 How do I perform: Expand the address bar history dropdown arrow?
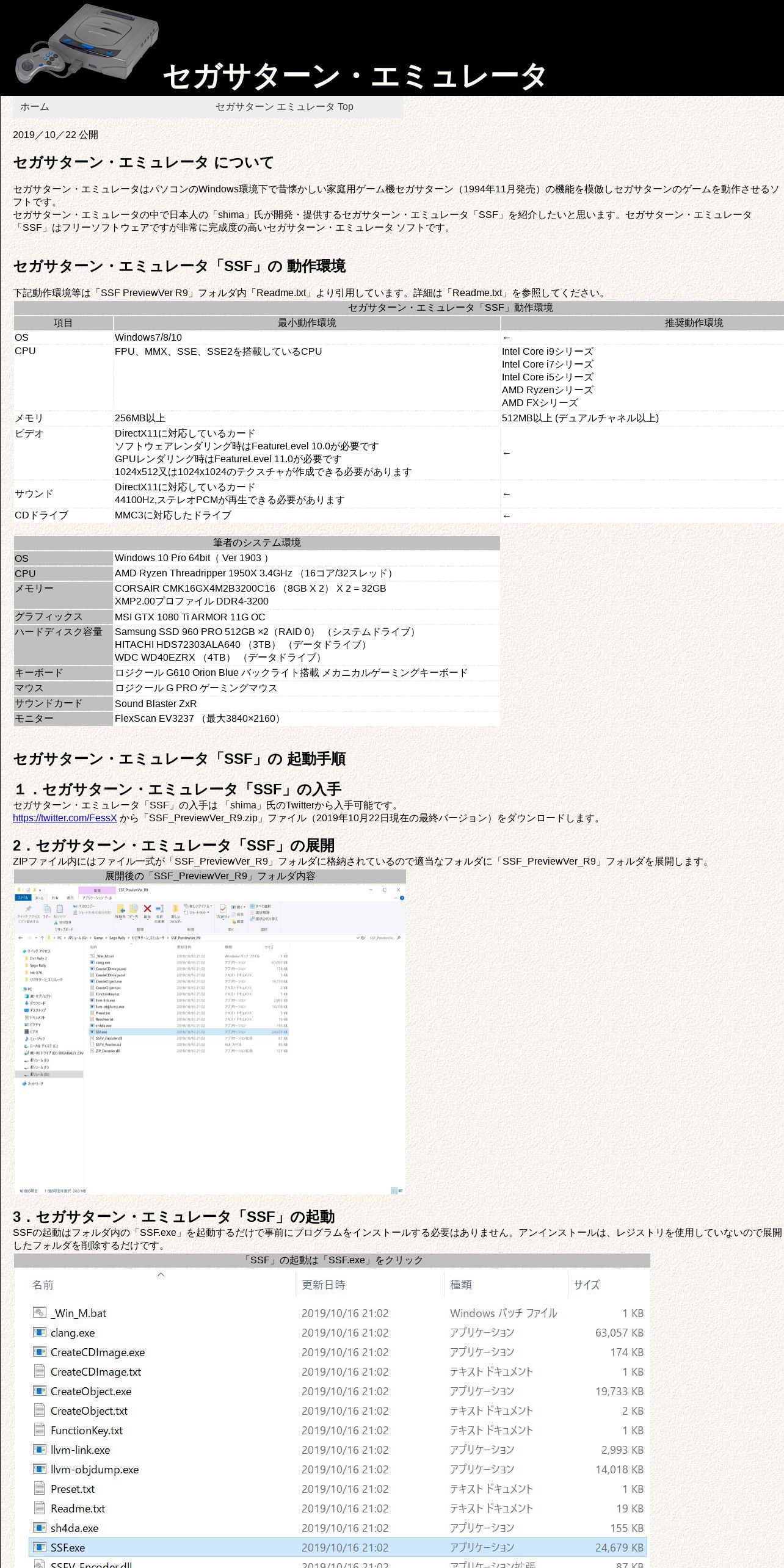pyautogui.click(x=358, y=938)
